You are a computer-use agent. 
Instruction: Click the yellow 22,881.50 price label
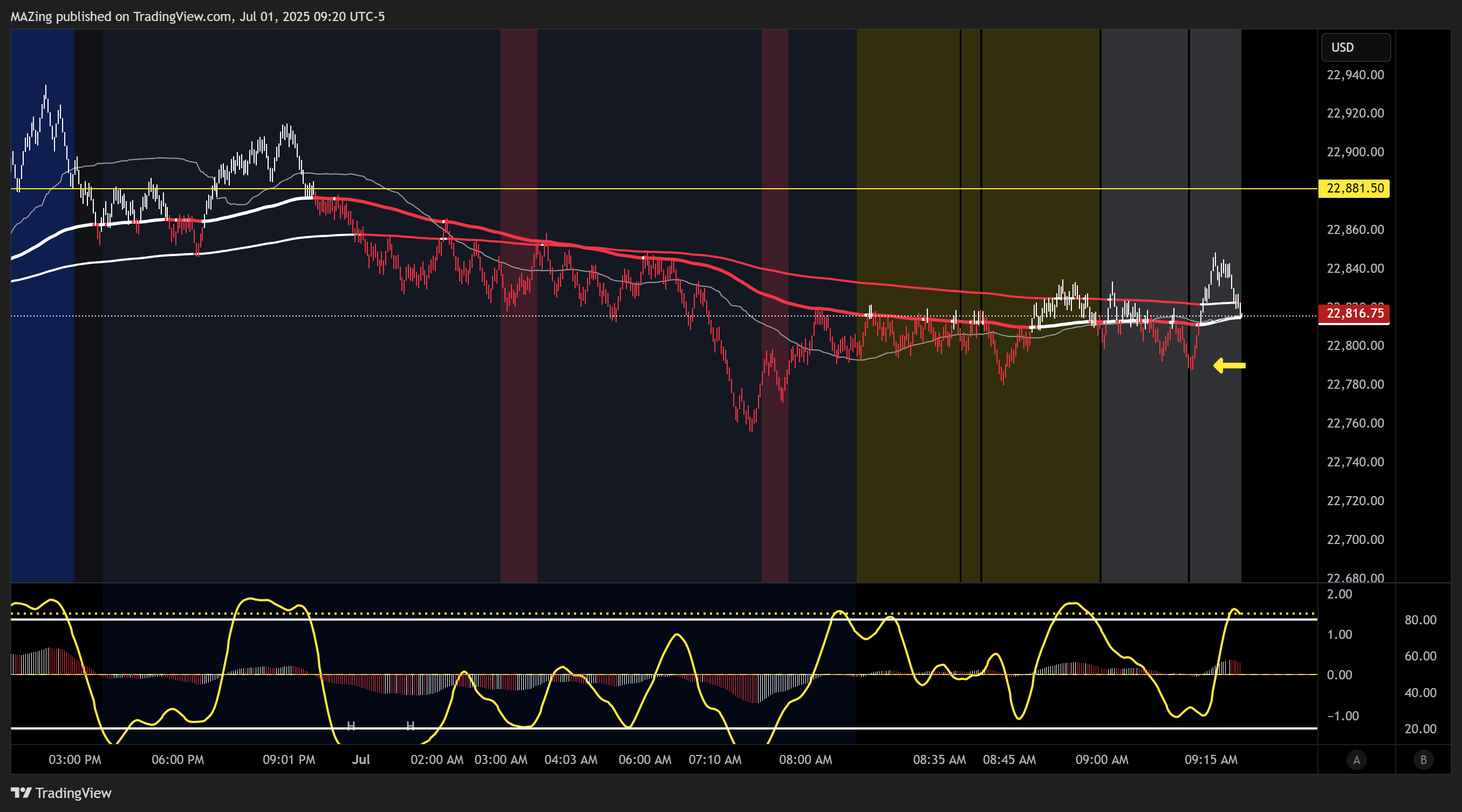[x=1354, y=188]
